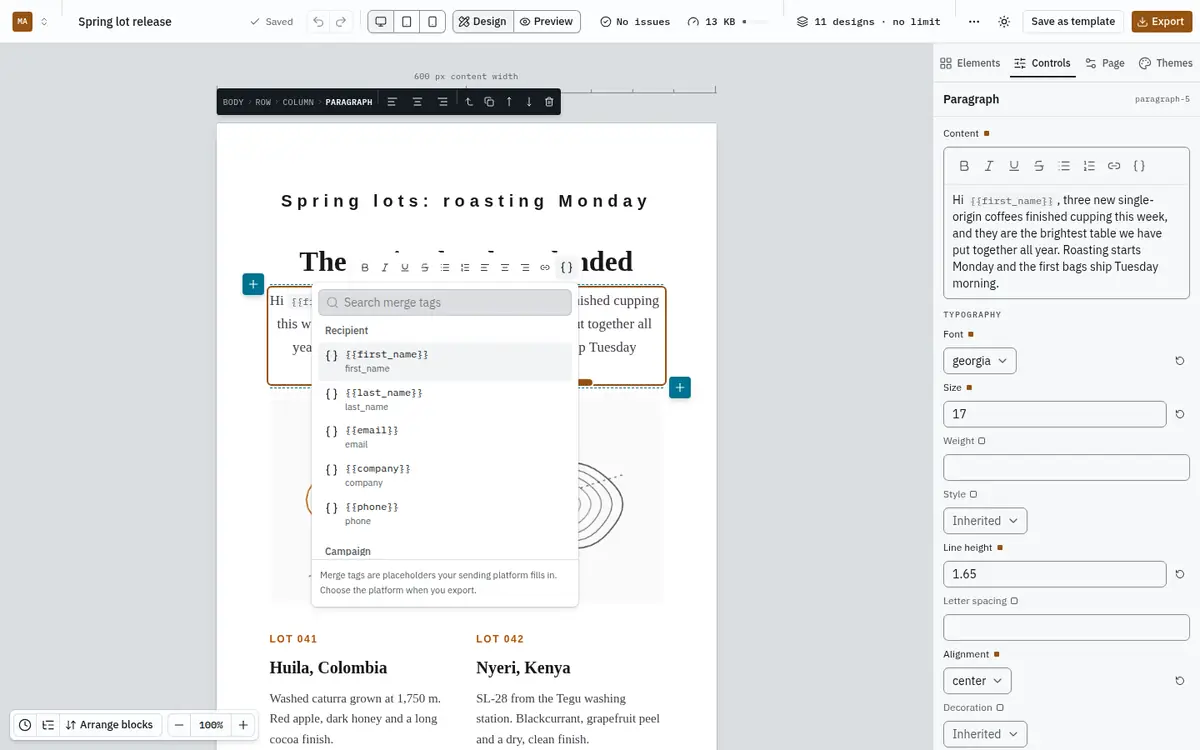Toggle light/dark theme sun icon
Image resolution: width=1200 pixels, height=750 pixels.
pyautogui.click(x=1004, y=21)
